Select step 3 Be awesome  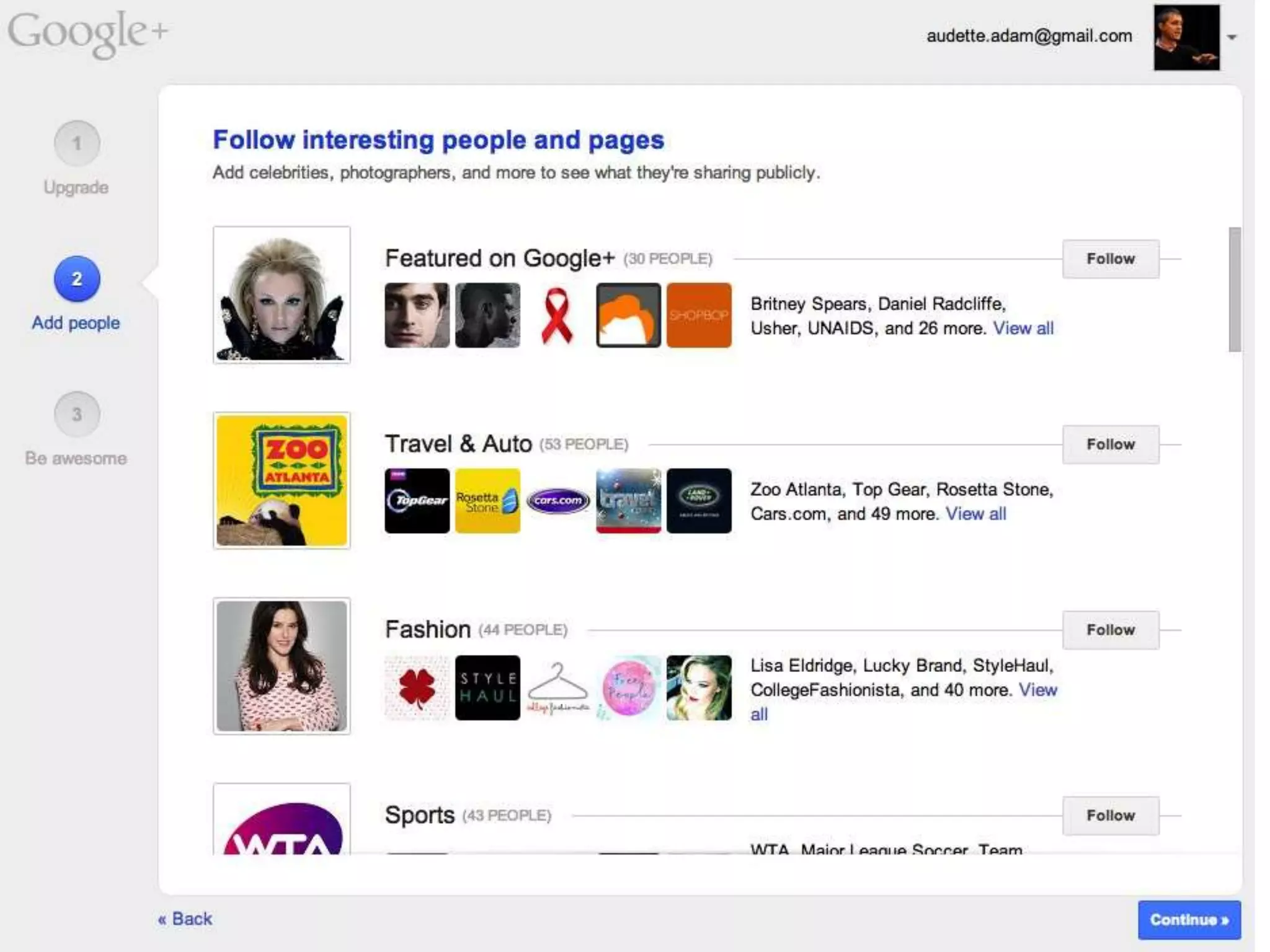click(x=77, y=415)
